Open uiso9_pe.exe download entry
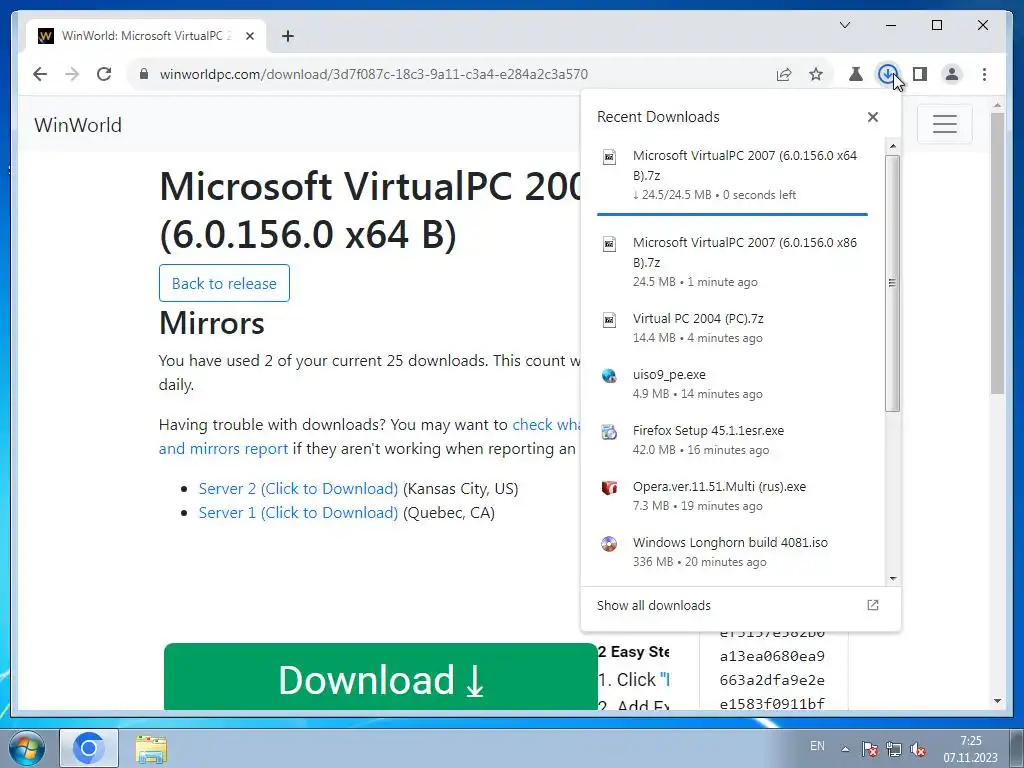The width and height of the screenshot is (1024, 768). 732,384
